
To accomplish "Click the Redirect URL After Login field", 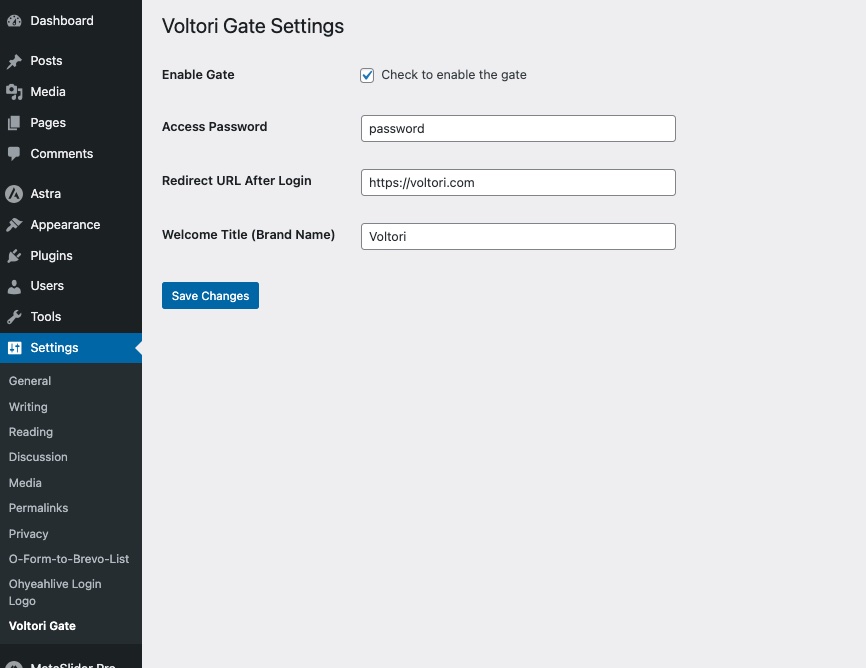I will [518, 182].
